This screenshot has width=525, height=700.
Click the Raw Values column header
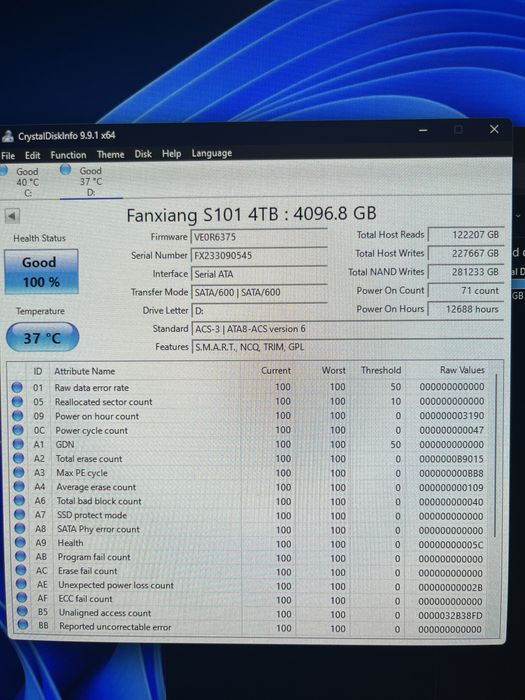(462, 370)
